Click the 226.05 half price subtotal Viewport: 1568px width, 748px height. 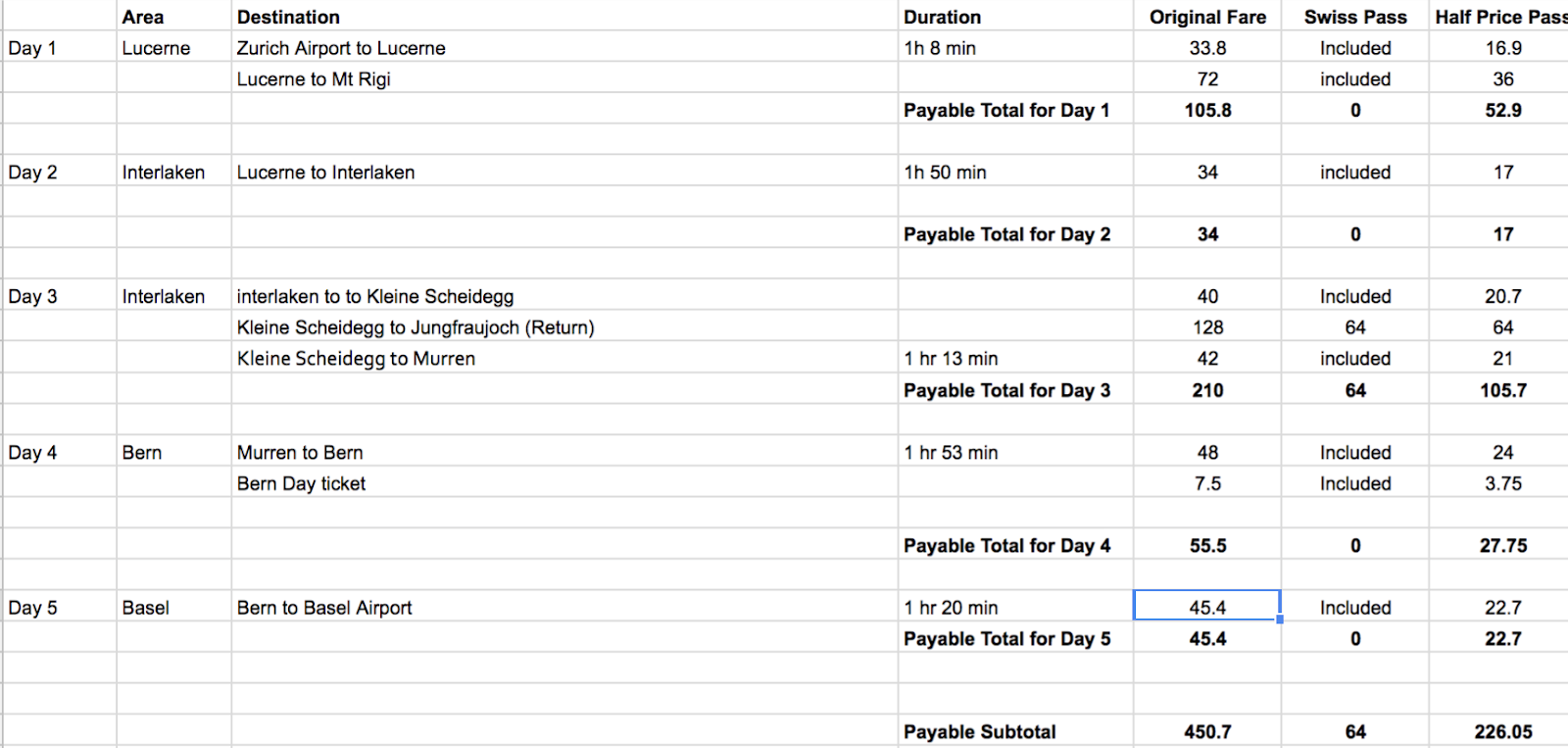(1502, 731)
